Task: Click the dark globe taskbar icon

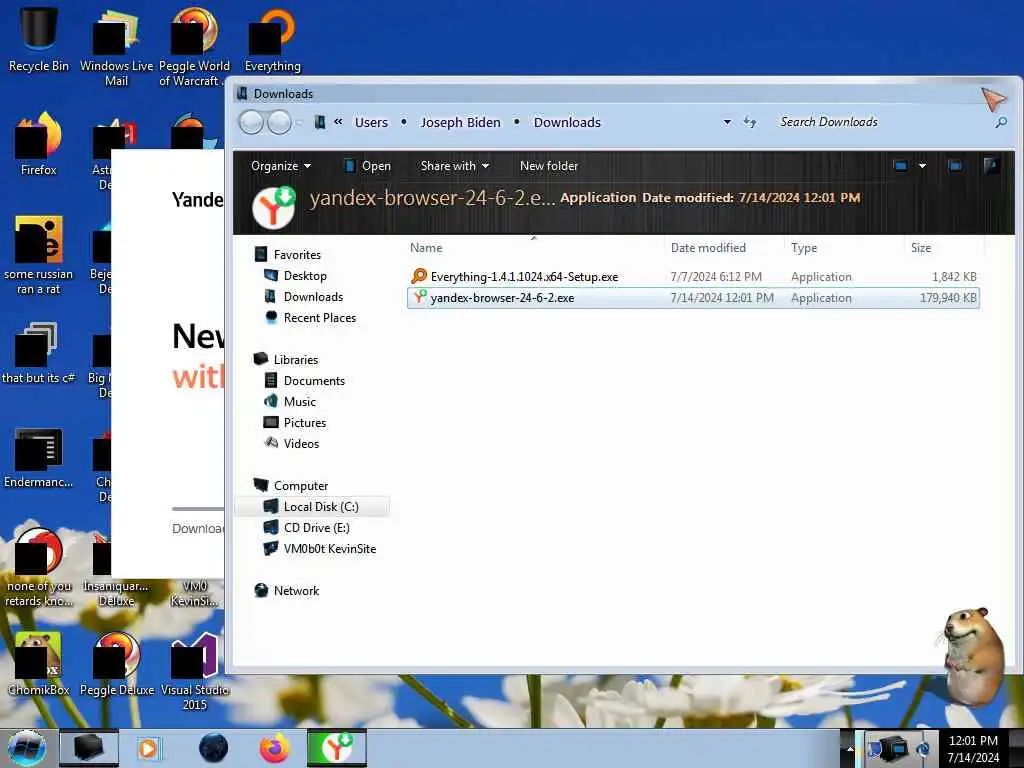Action: [x=214, y=748]
